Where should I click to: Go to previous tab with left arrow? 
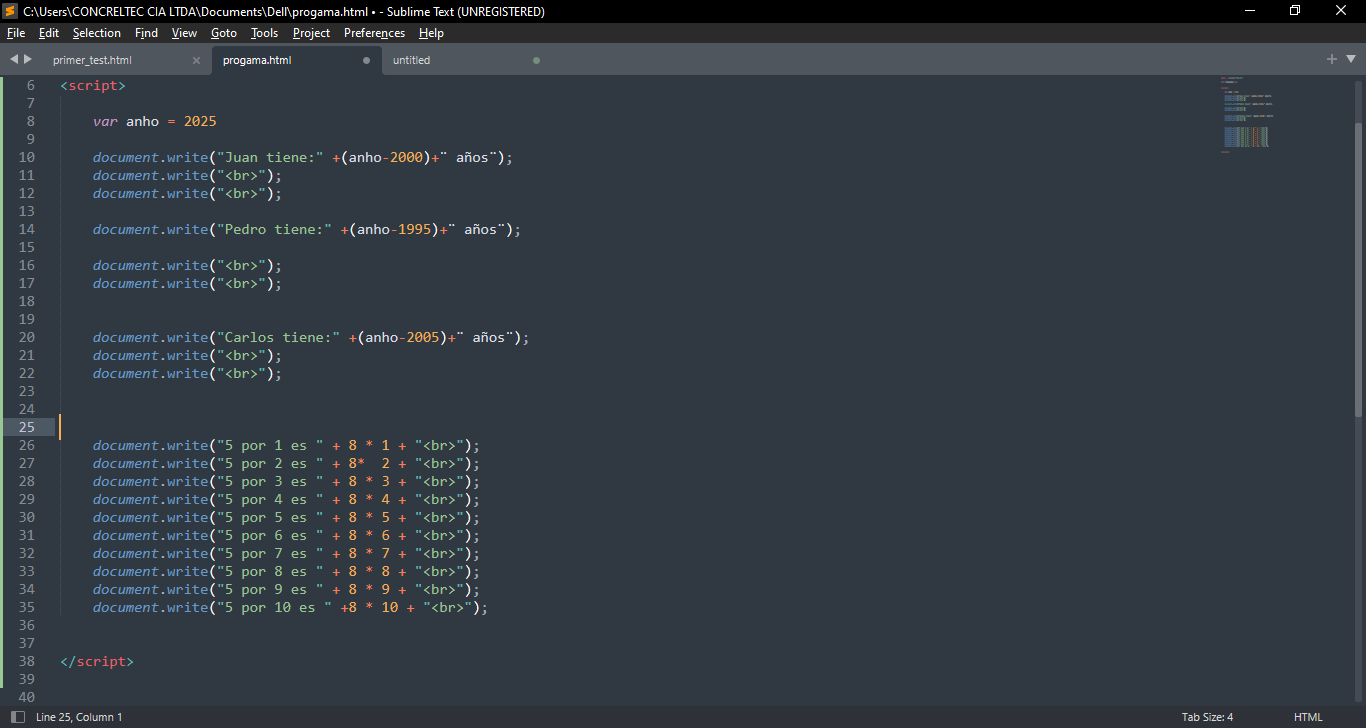[14, 59]
